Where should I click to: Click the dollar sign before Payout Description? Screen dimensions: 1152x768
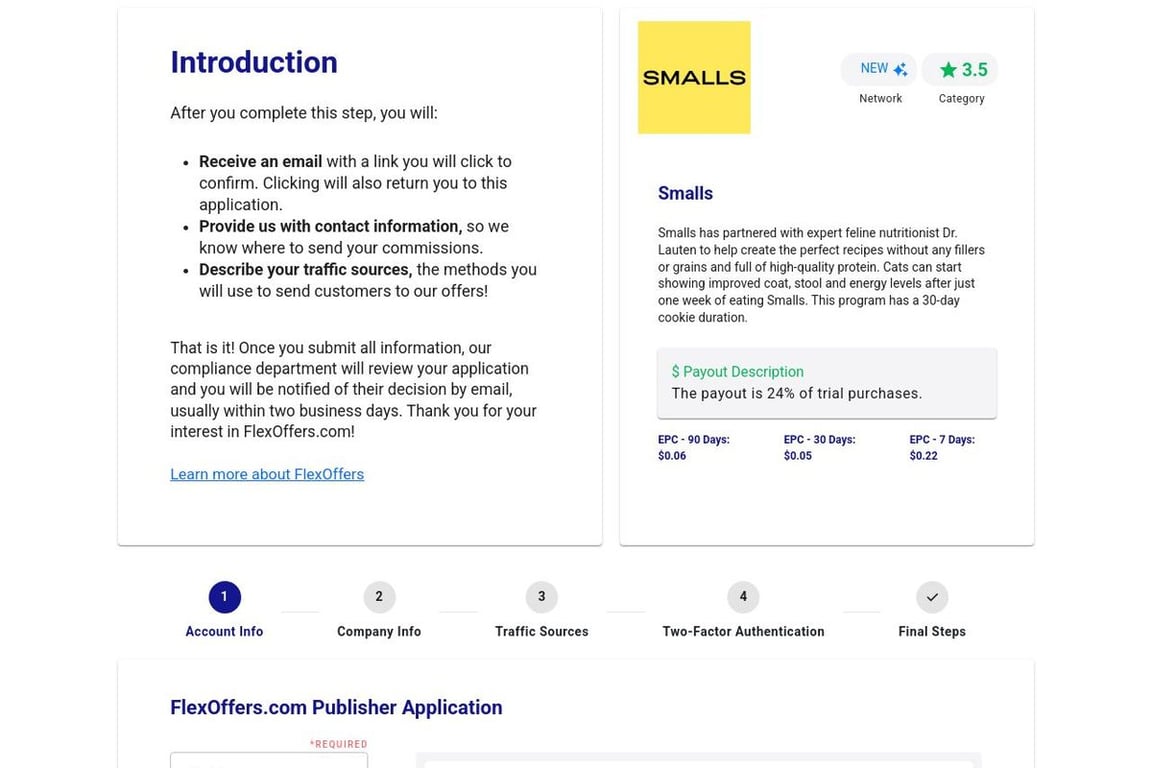click(675, 372)
